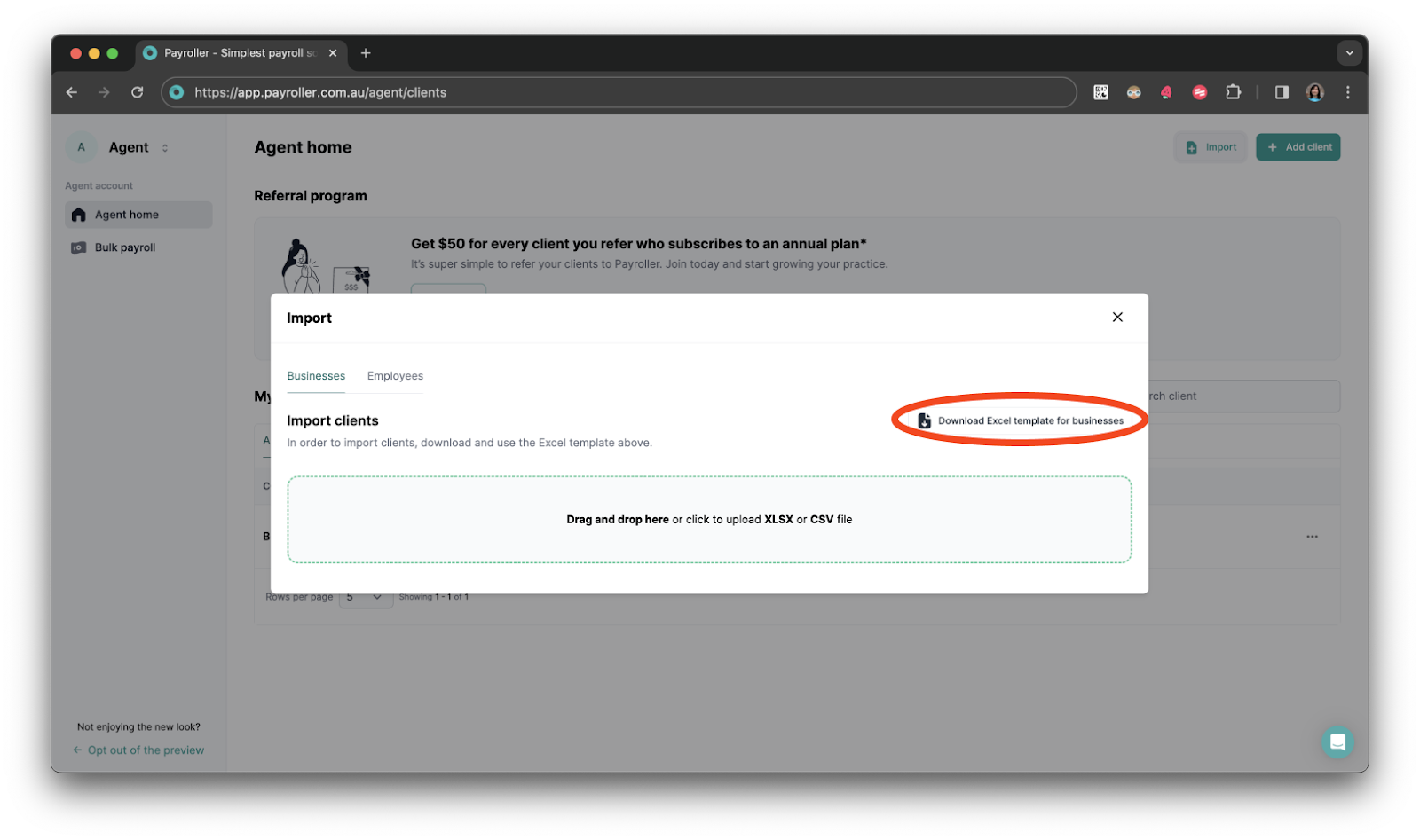Click the drag and drop upload area
Image resolution: width=1420 pixels, height=840 pixels.
point(709,520)
